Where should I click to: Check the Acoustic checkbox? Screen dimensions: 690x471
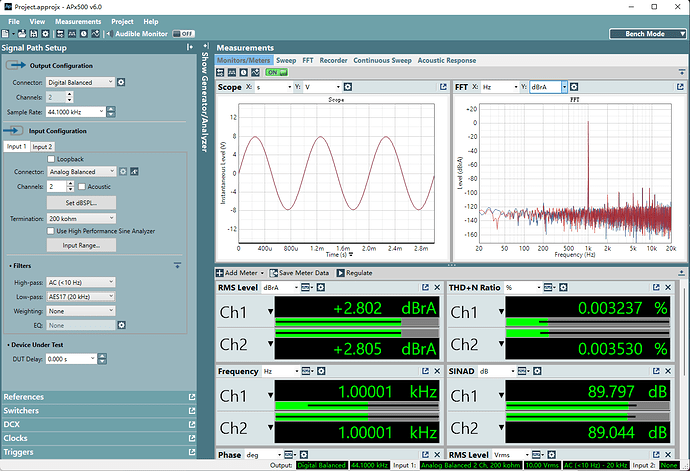[x=82, y=187]
